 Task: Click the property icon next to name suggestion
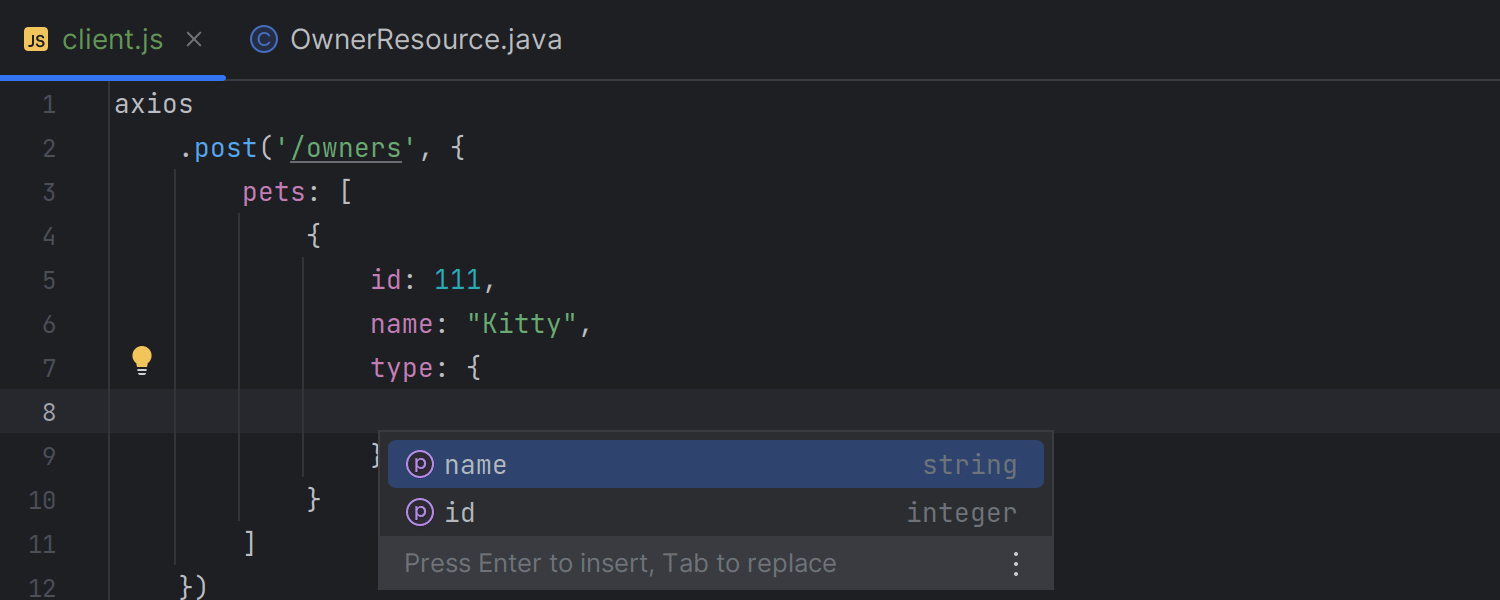419,464
